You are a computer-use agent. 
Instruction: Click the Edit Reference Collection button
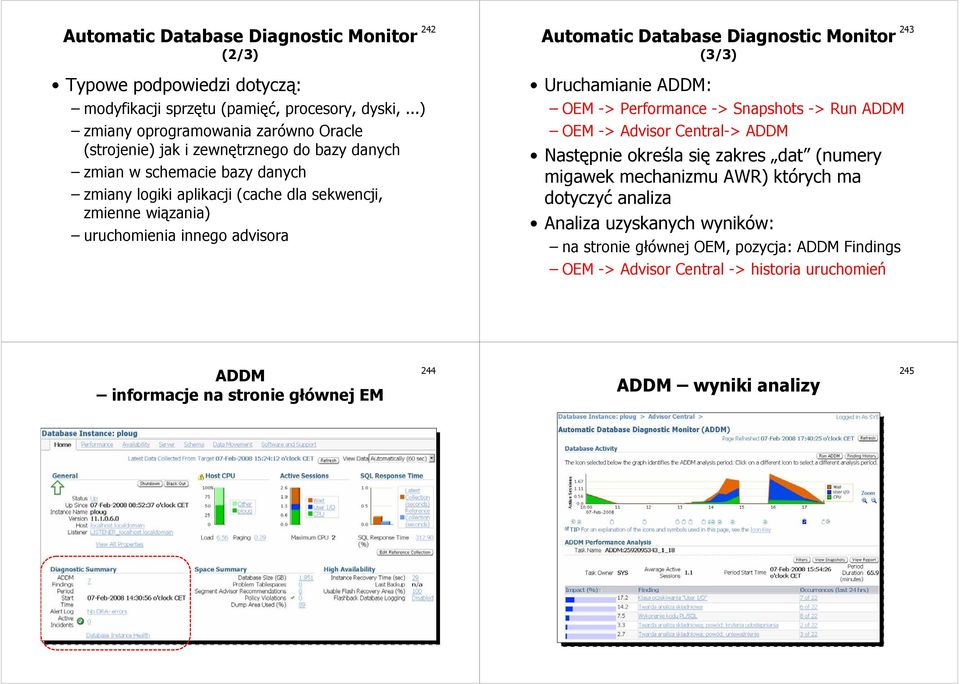(405, 552)
